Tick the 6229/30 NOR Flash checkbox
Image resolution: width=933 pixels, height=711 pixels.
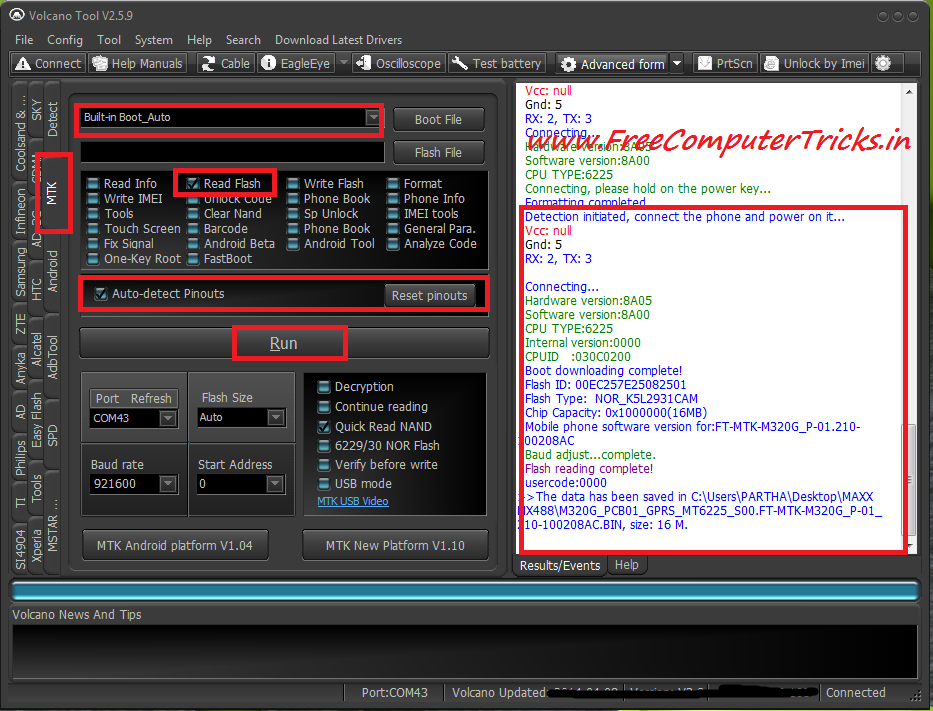point(324,446)
